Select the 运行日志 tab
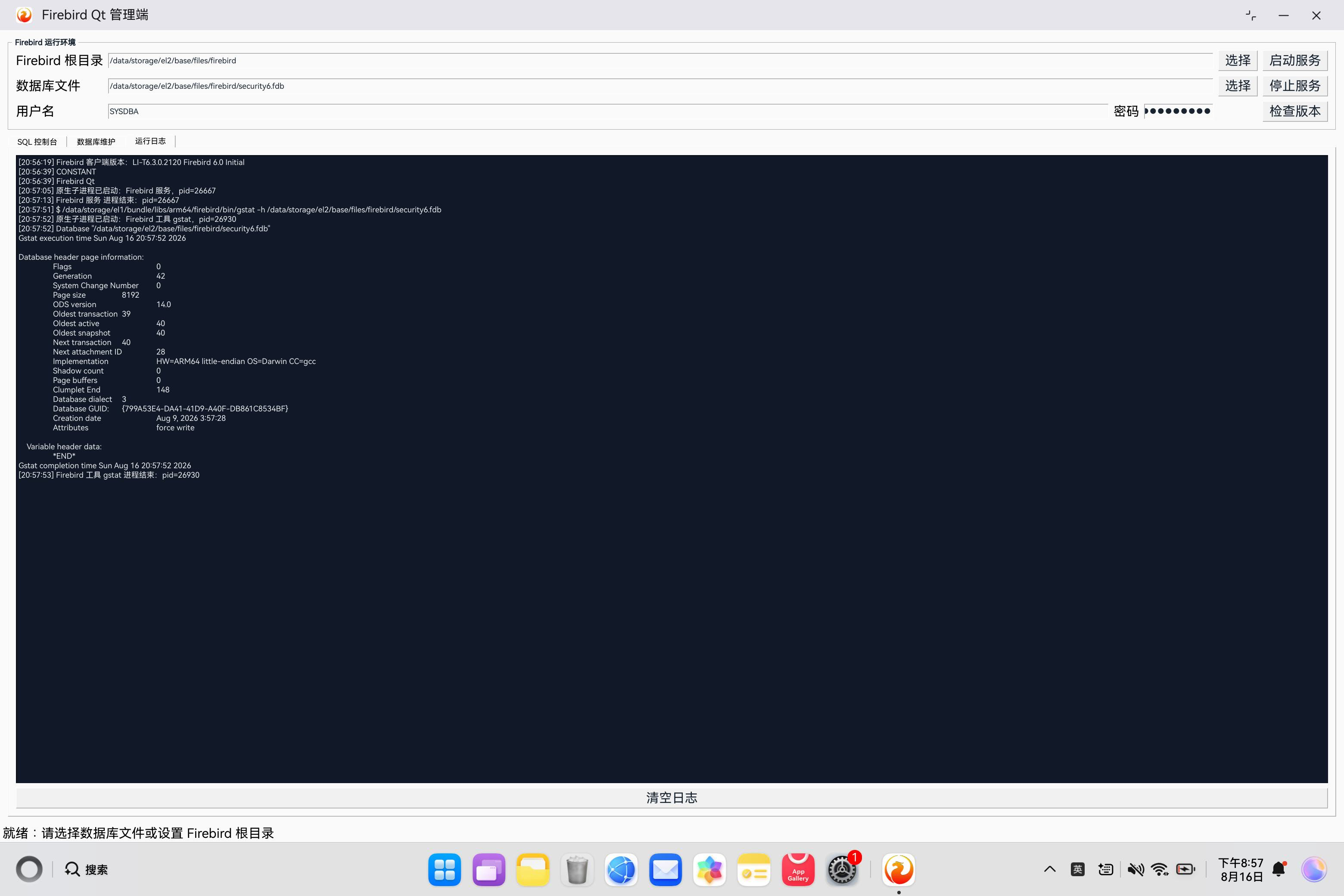This screenshot has height=896, width=1344. point(150,141)
